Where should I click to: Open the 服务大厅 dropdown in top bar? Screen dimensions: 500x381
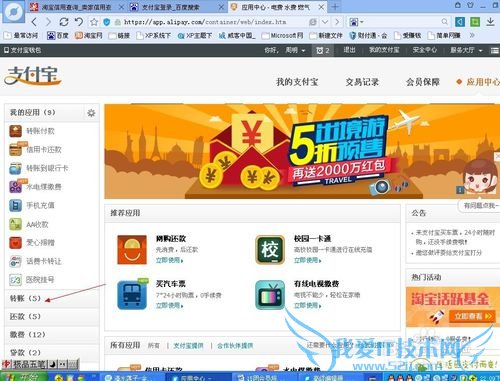tap(466, 50)
